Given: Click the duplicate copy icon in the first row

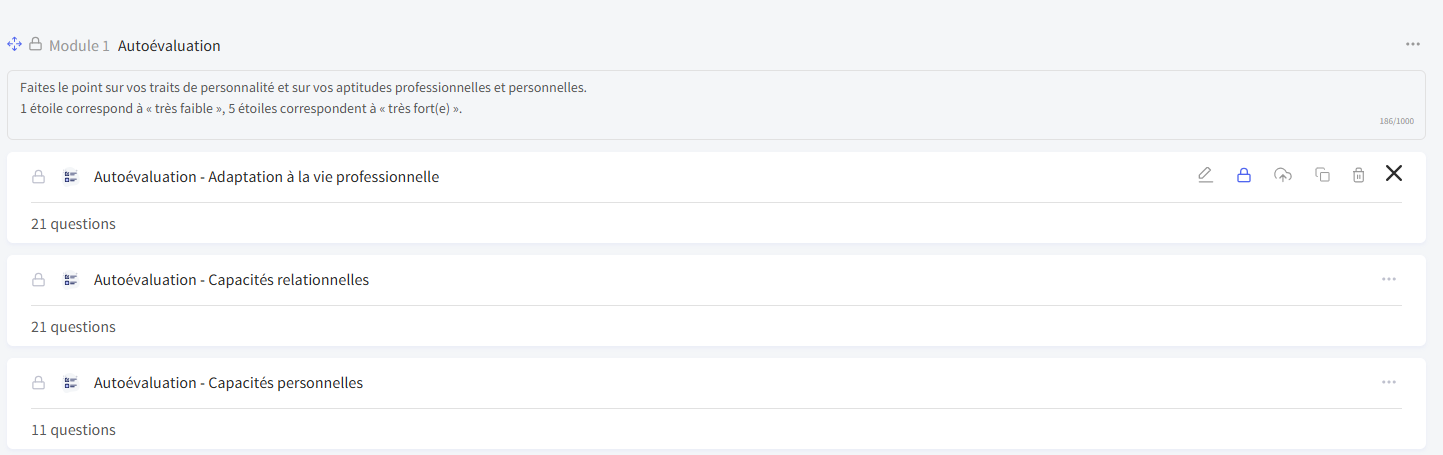Looking at the screenshot, I should [x=1322, y=175].
